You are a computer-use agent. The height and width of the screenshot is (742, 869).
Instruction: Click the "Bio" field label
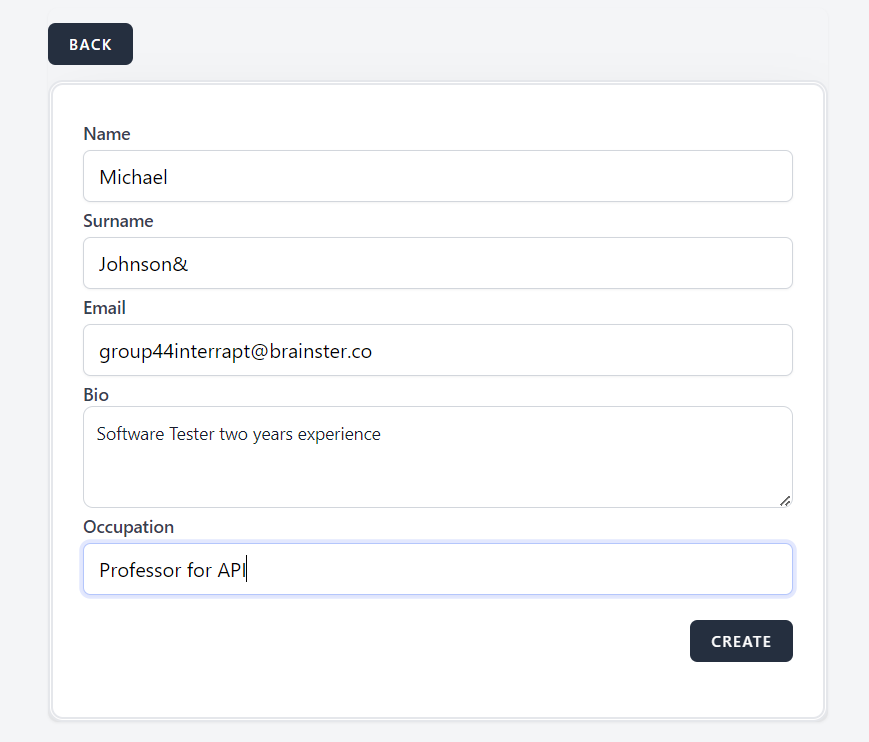pyautogui.click(x=96, y=395)
